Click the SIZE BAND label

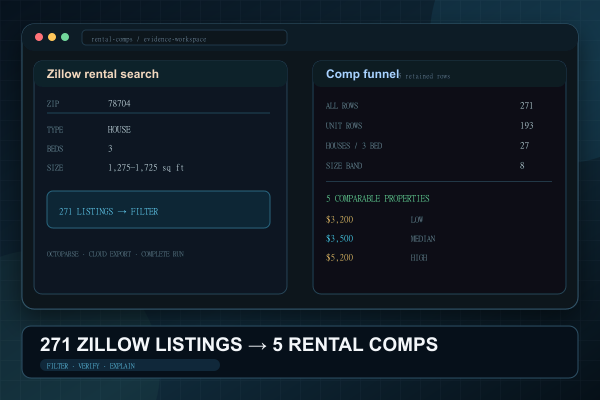tap(344, 166)
